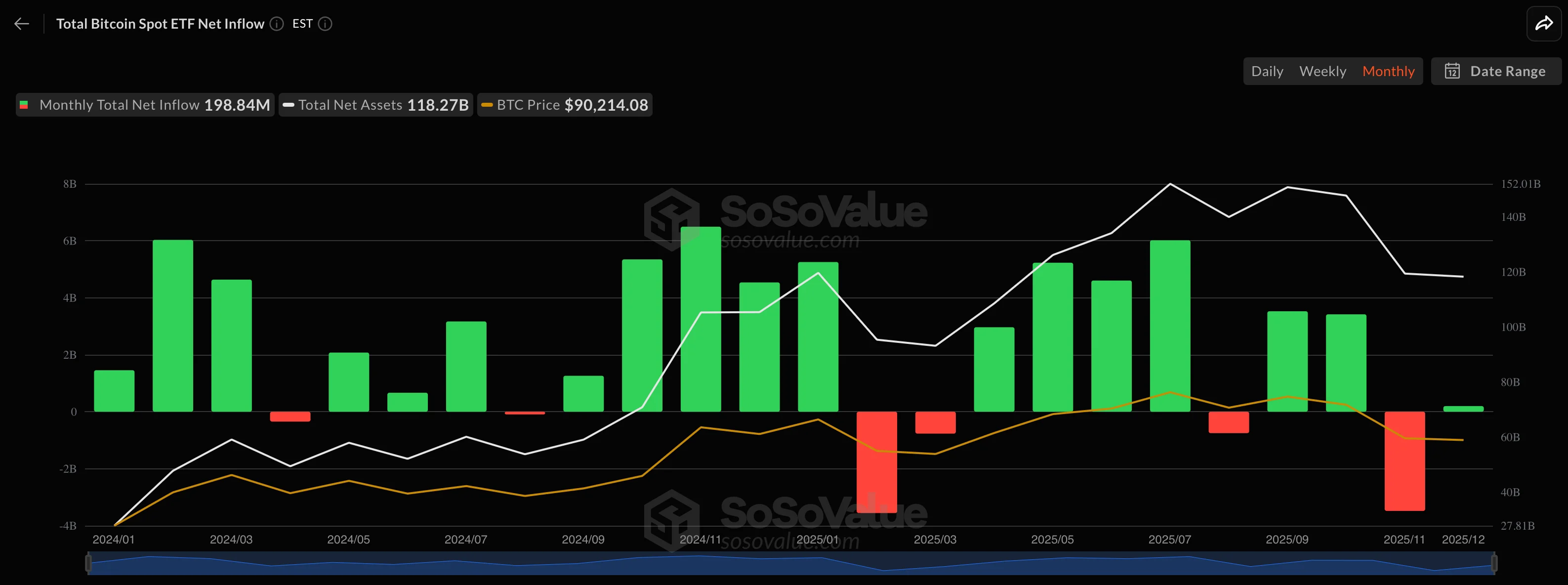Viewport: 1568px width, 585px height.
Task: Switch to Weekly view
Action: [1322, 71]
